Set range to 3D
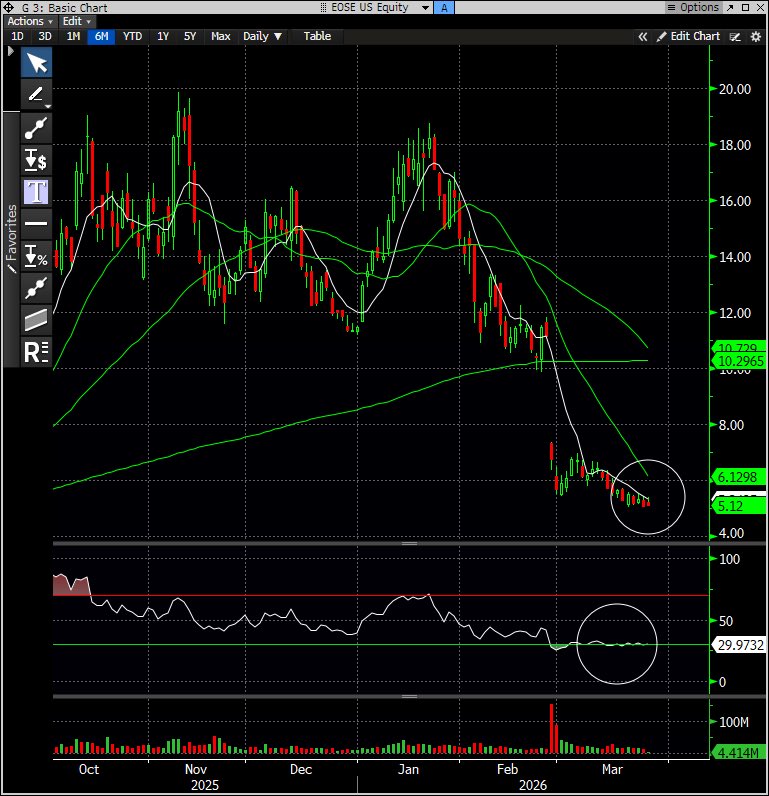The image size is (769, 796). (x=45, y=36)
